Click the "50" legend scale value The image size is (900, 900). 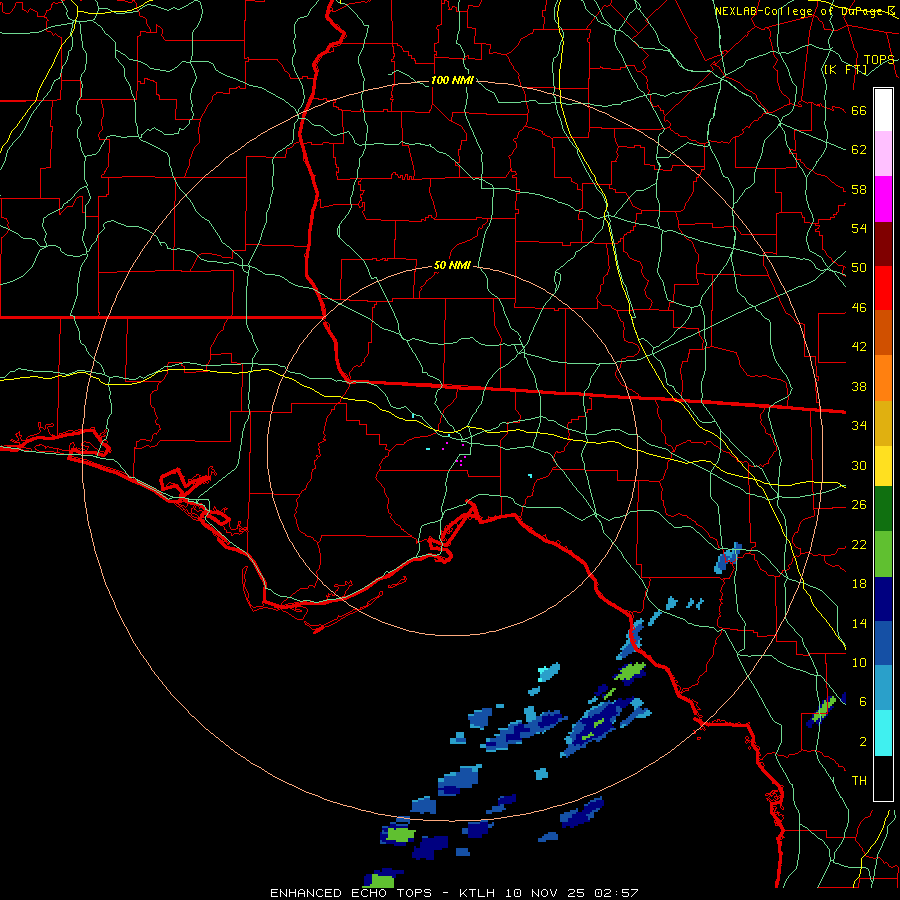point(859,268)
